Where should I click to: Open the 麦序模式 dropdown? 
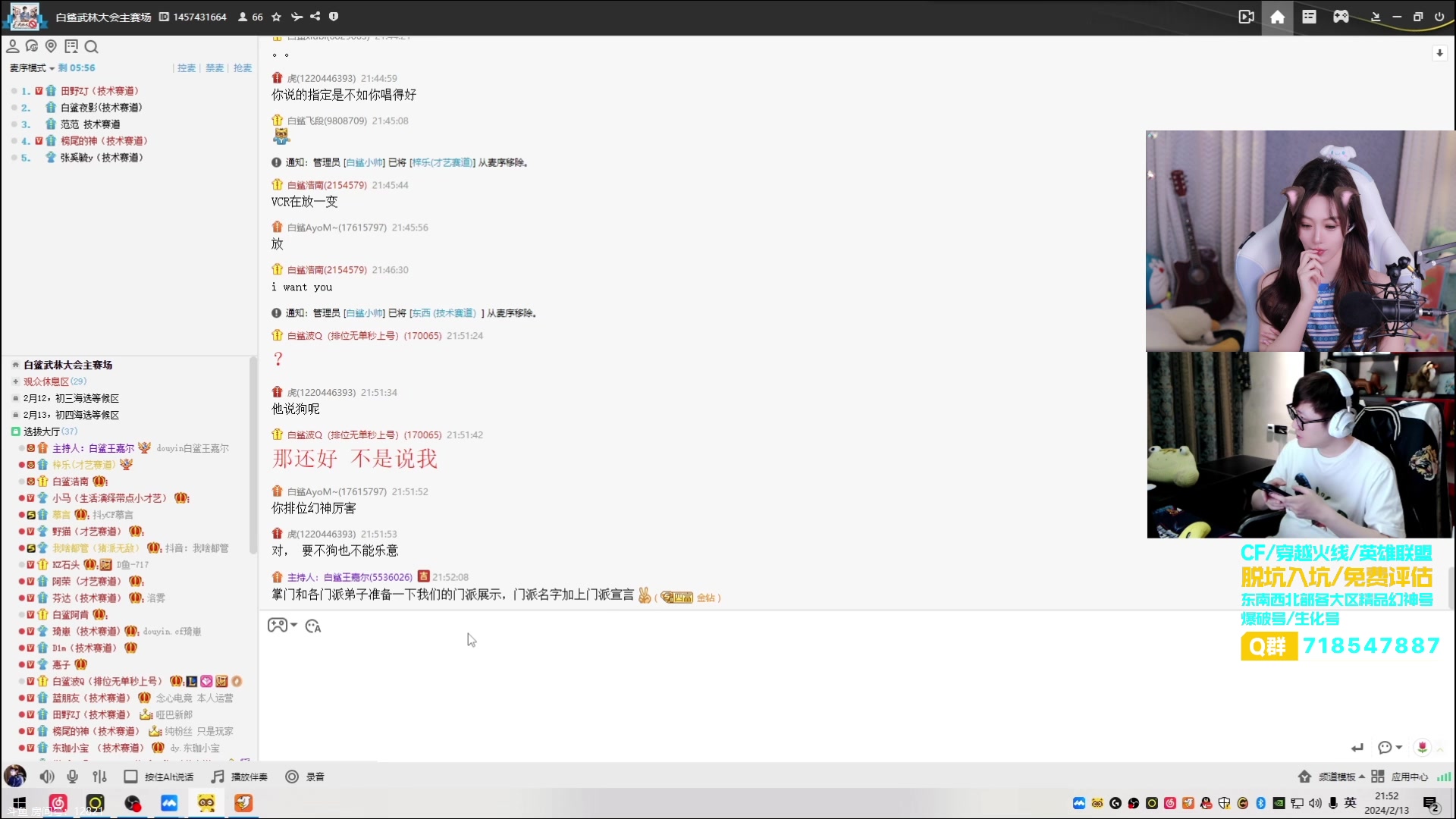32,68
